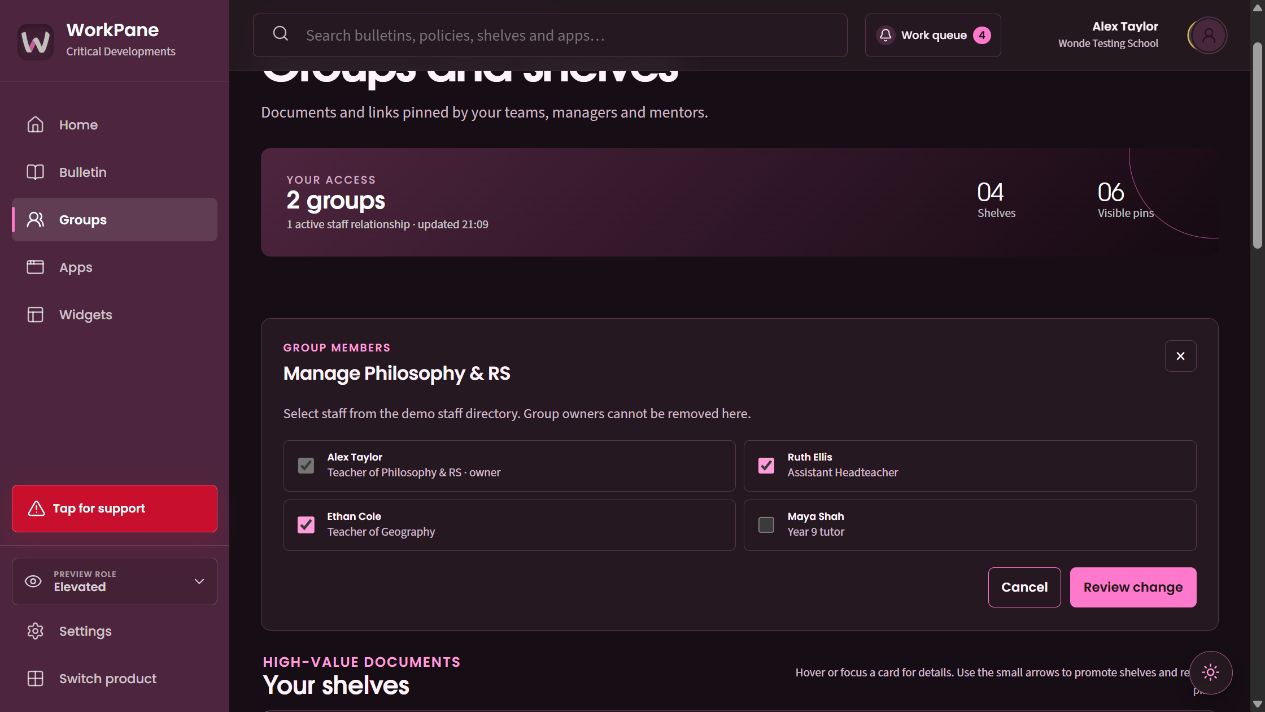
Task: Toggle light theme sun button
Action: [1211, 672]
